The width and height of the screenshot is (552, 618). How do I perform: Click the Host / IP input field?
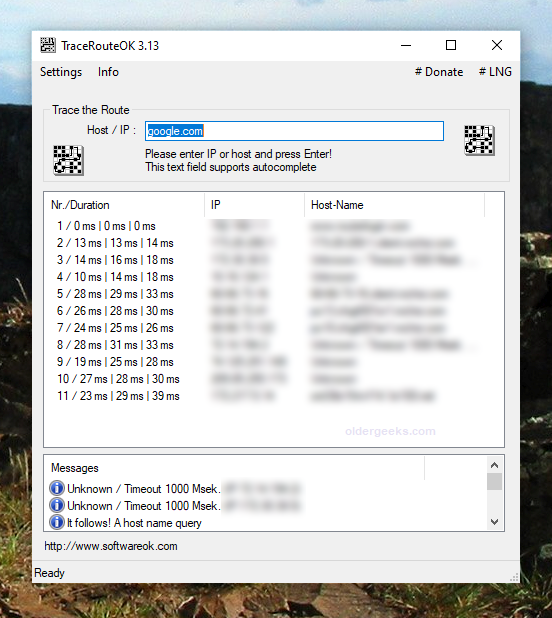(x=294, y=131)
